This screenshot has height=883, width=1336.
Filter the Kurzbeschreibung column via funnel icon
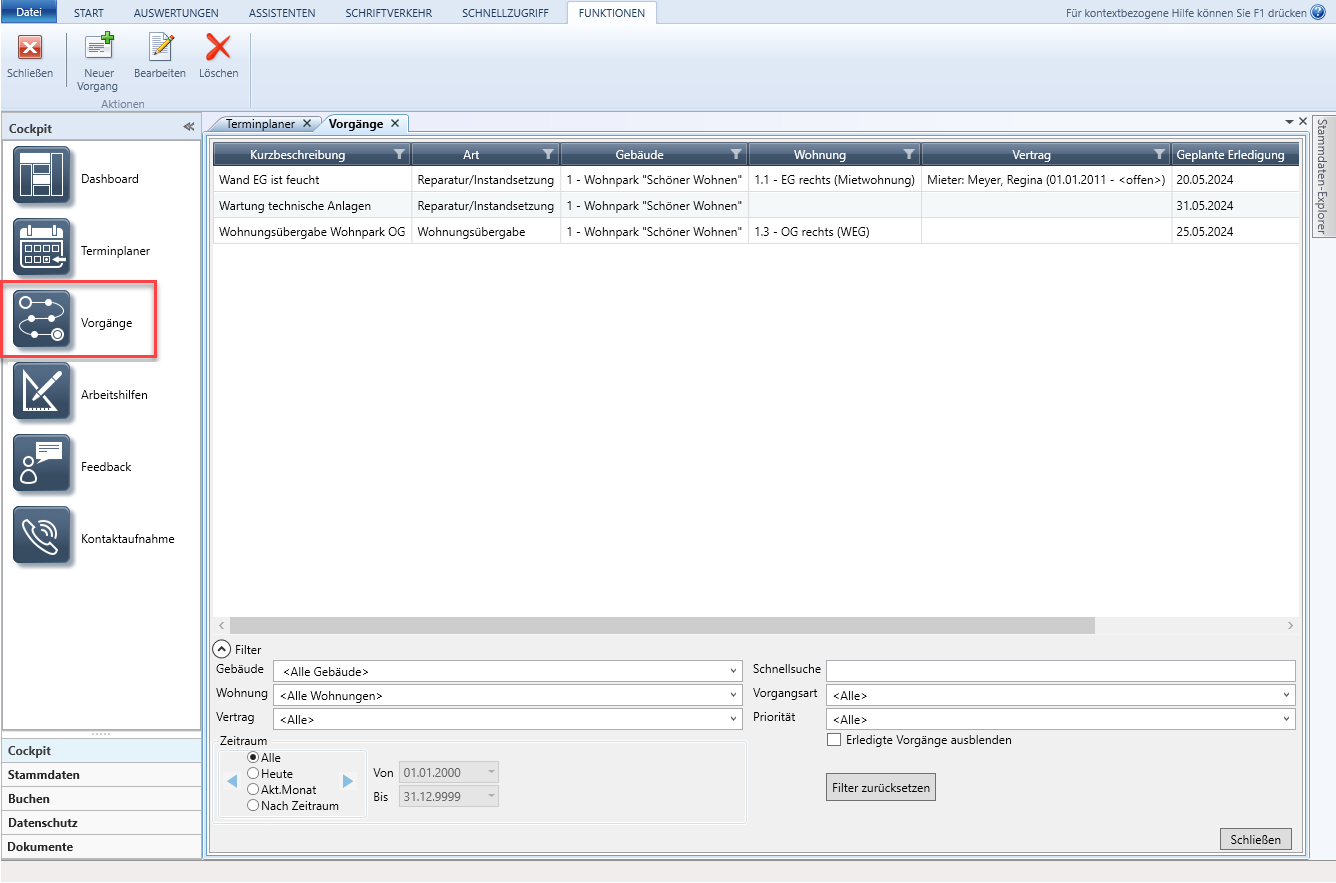[x=399, y=155]
